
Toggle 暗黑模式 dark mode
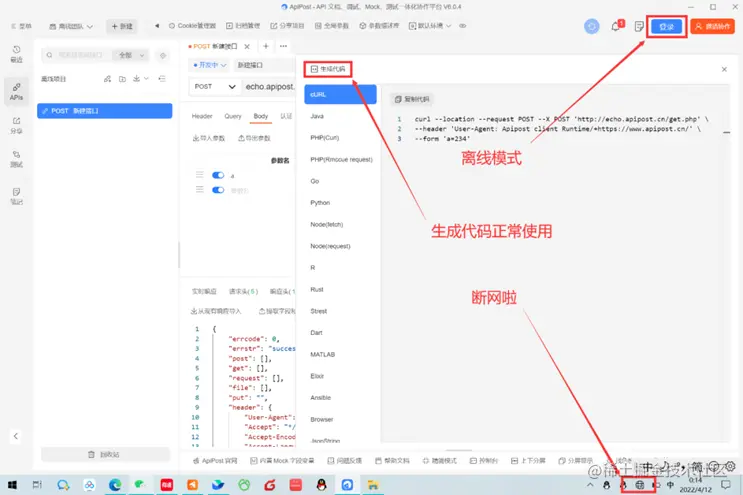(440, 460)
